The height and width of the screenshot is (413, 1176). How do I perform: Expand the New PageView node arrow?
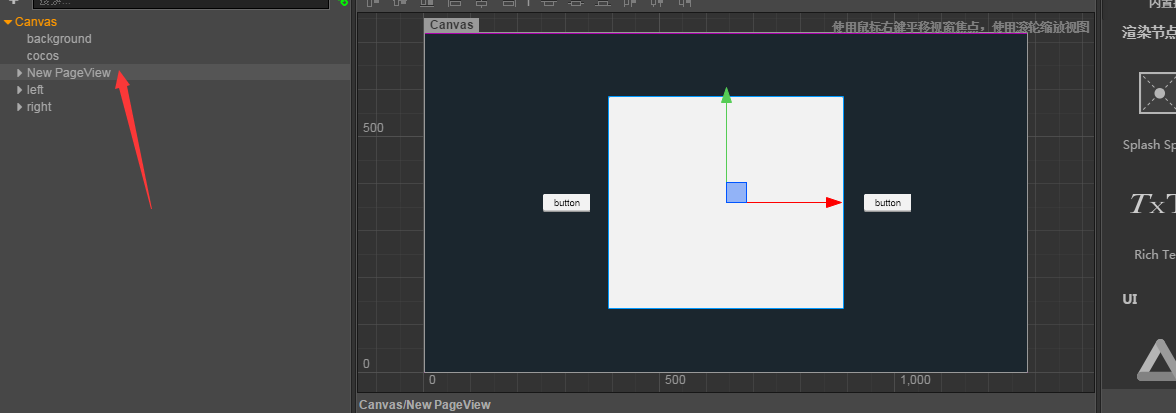pos(20,73)
